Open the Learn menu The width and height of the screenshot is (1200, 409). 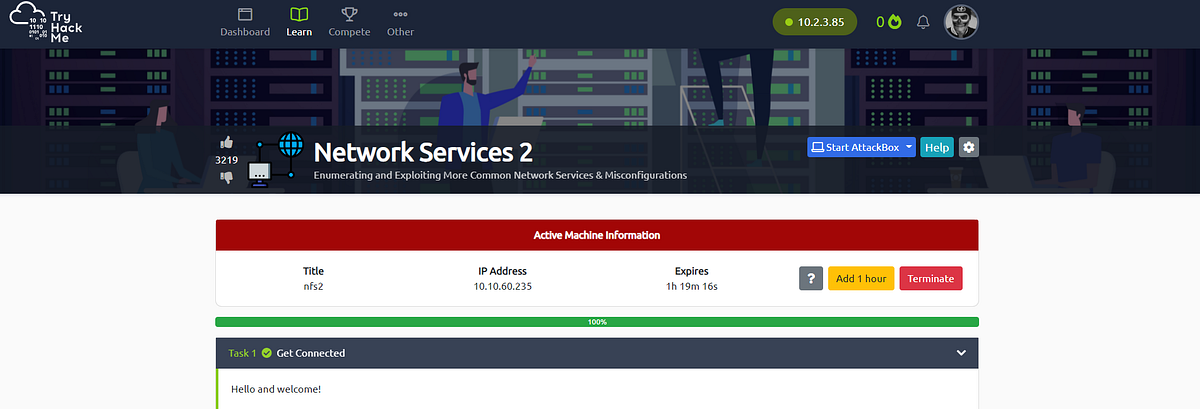(299, 22)
